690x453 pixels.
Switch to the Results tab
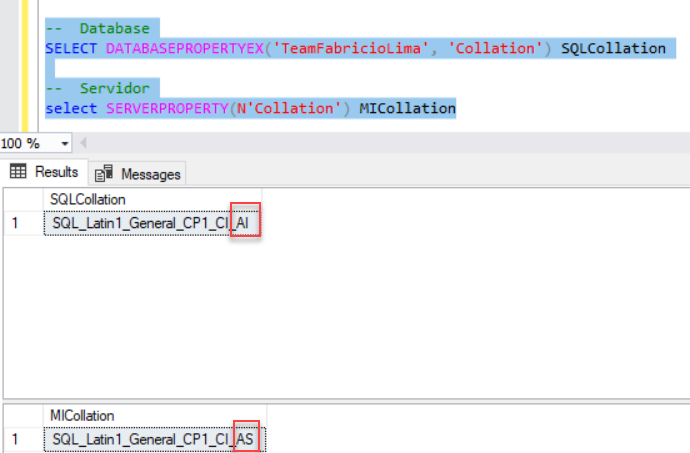point(44,172)
